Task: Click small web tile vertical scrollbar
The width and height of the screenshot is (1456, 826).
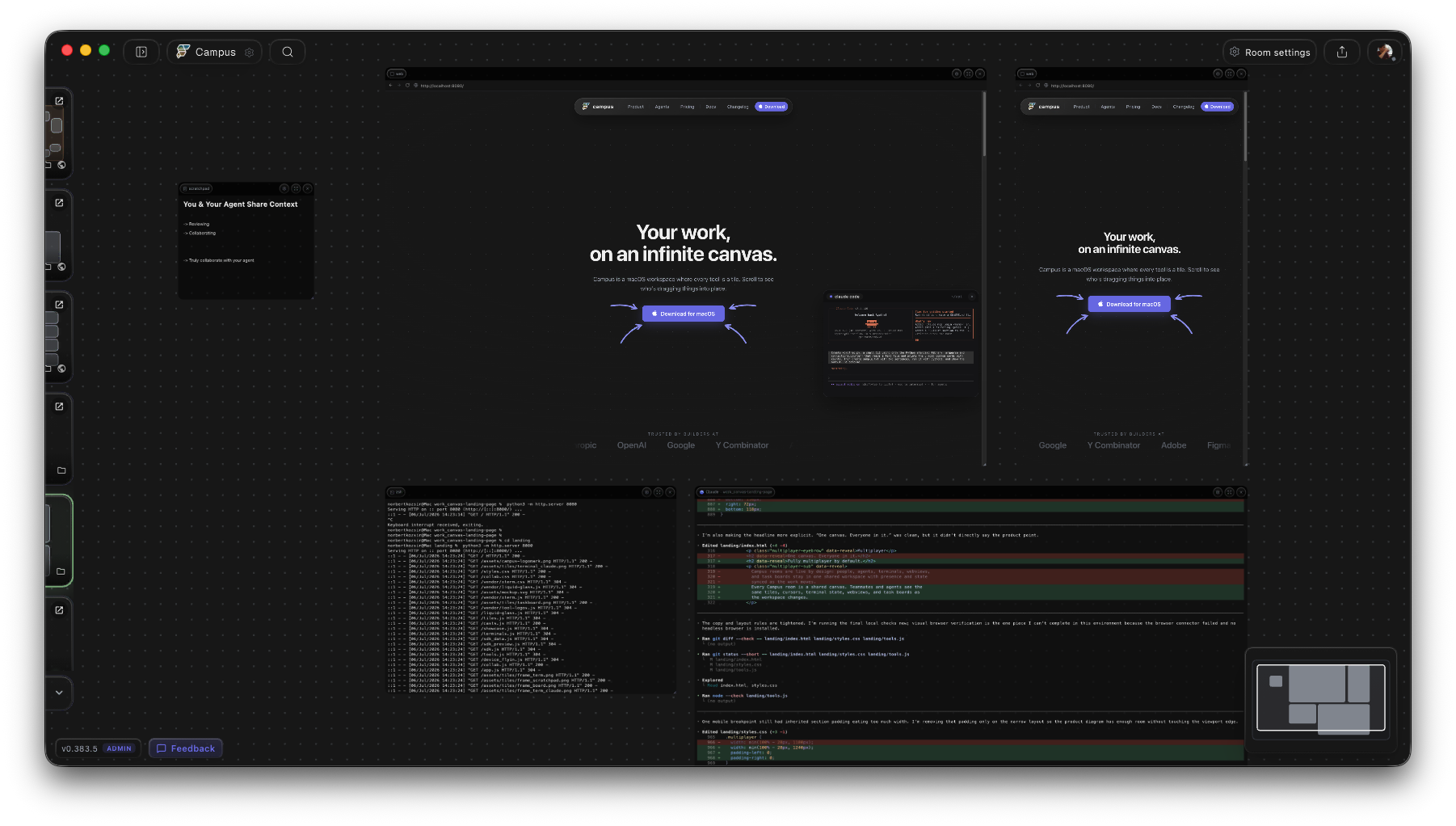Action: click(x=1245, y=126)
